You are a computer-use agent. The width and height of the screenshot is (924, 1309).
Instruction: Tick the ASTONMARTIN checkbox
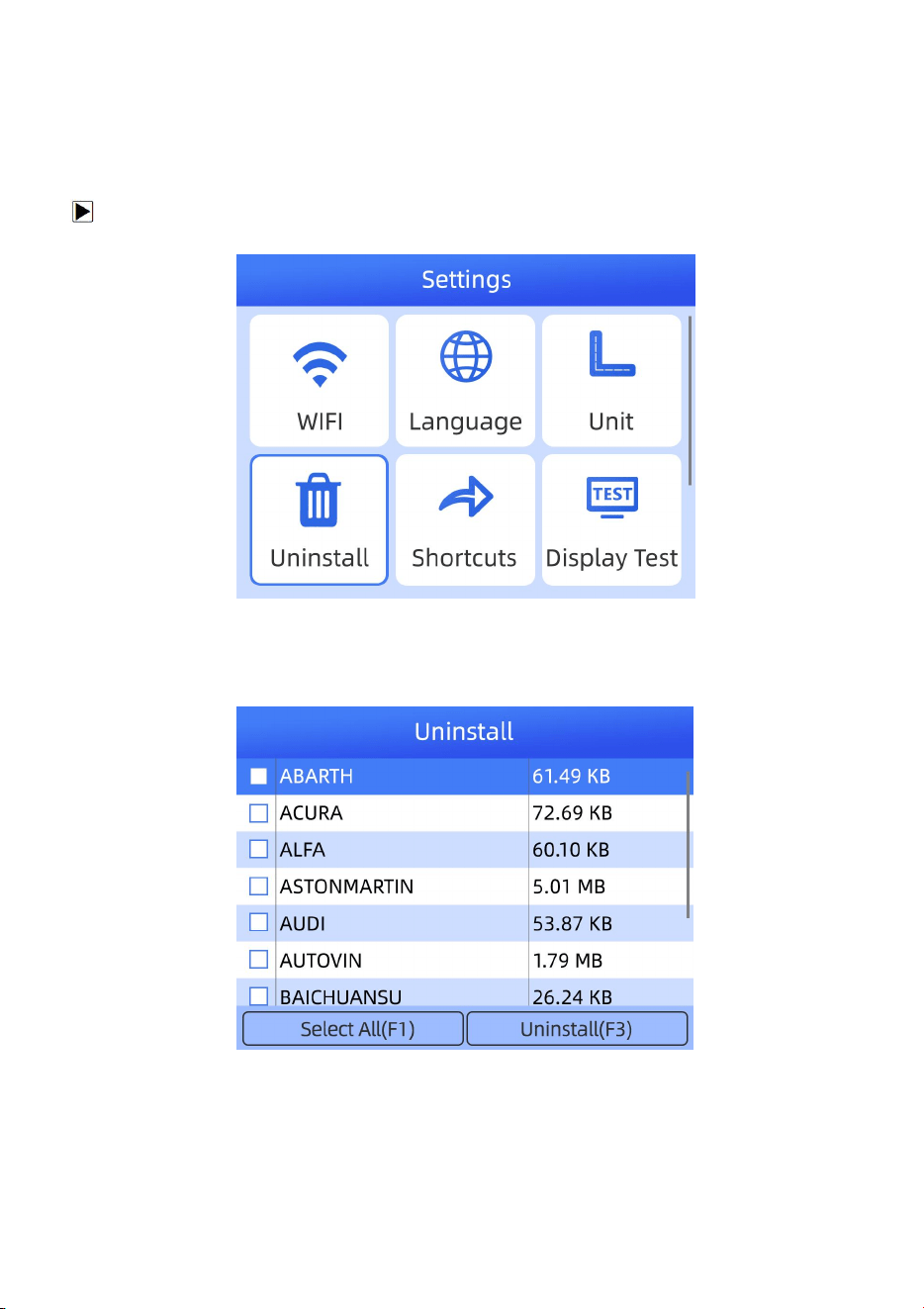pyautogui.click(x=258, y=886)
